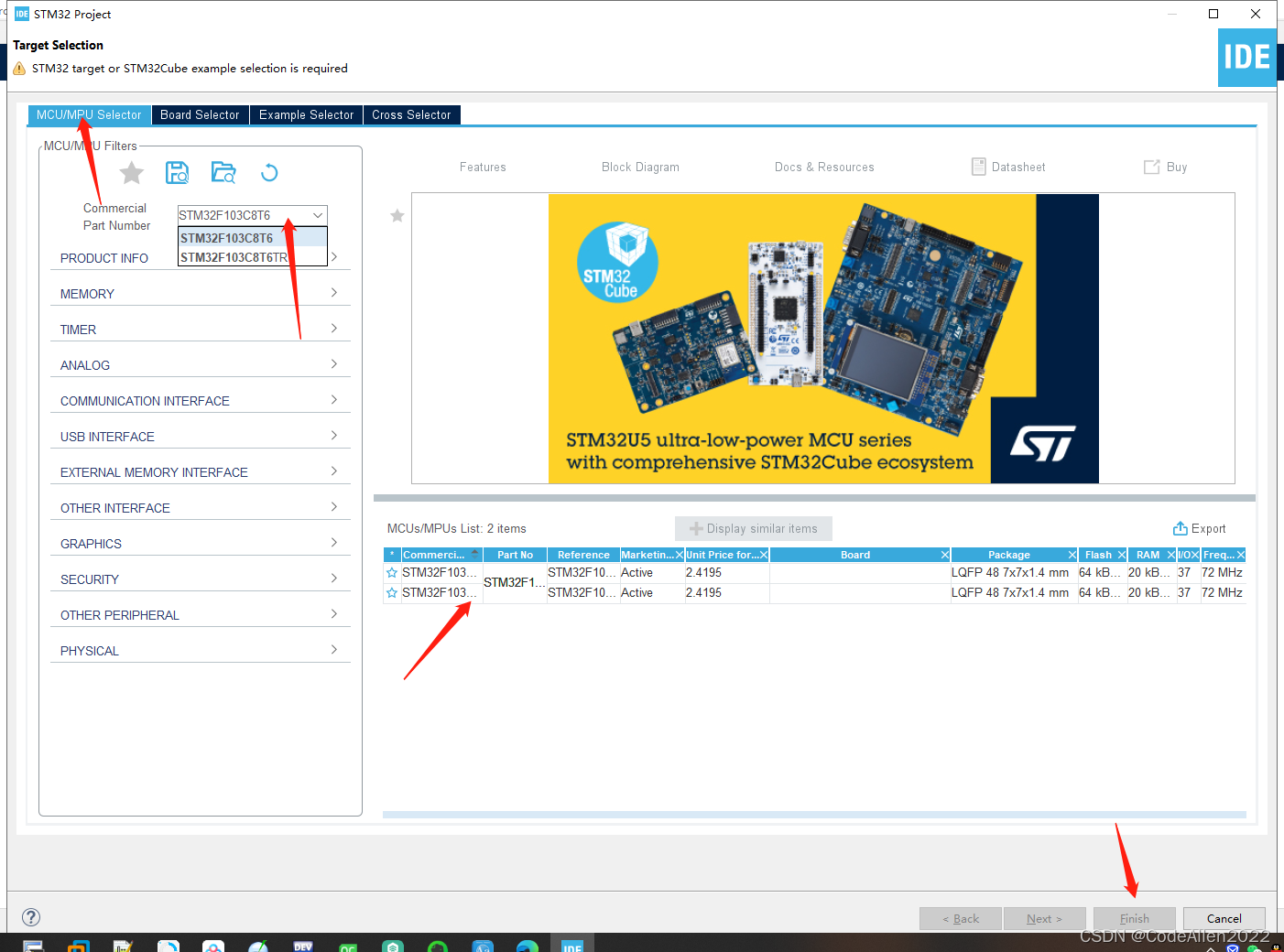Click the save filters icon
This screenshot has height=952, width=1284.
pos(178,172)
